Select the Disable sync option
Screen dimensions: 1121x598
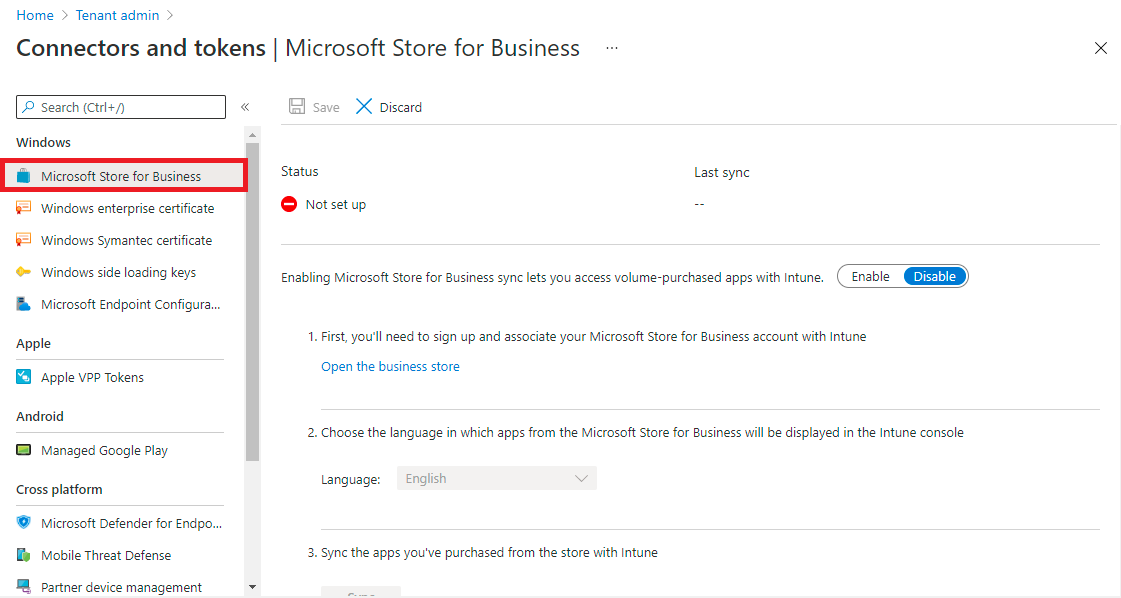pos(934,277)
